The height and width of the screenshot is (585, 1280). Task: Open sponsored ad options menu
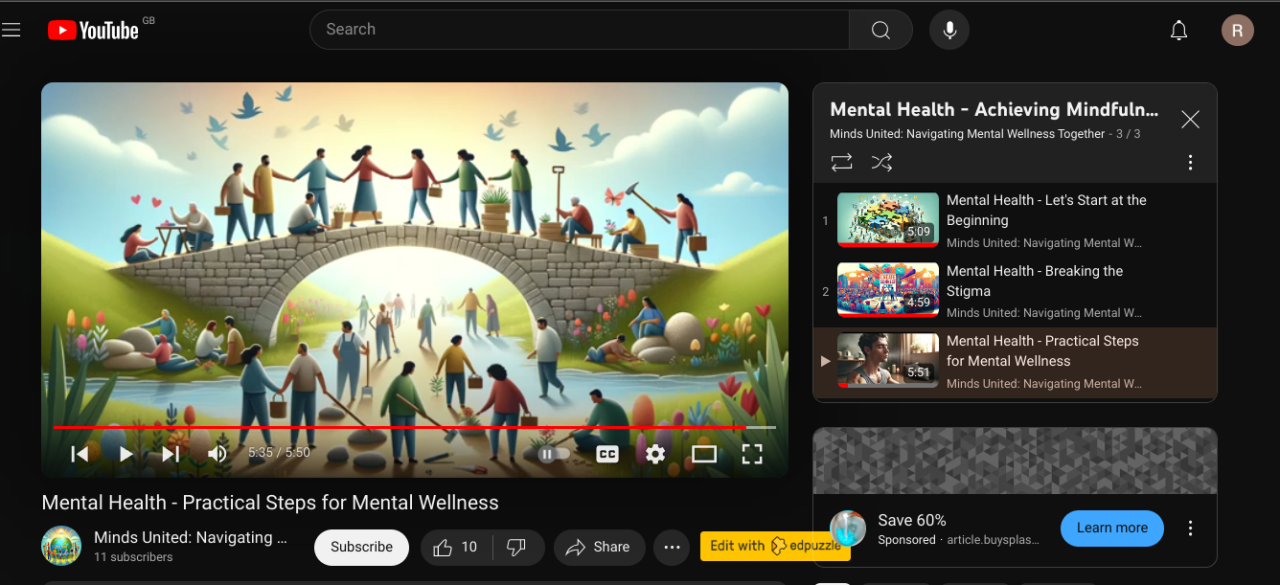click(1190, 528)
